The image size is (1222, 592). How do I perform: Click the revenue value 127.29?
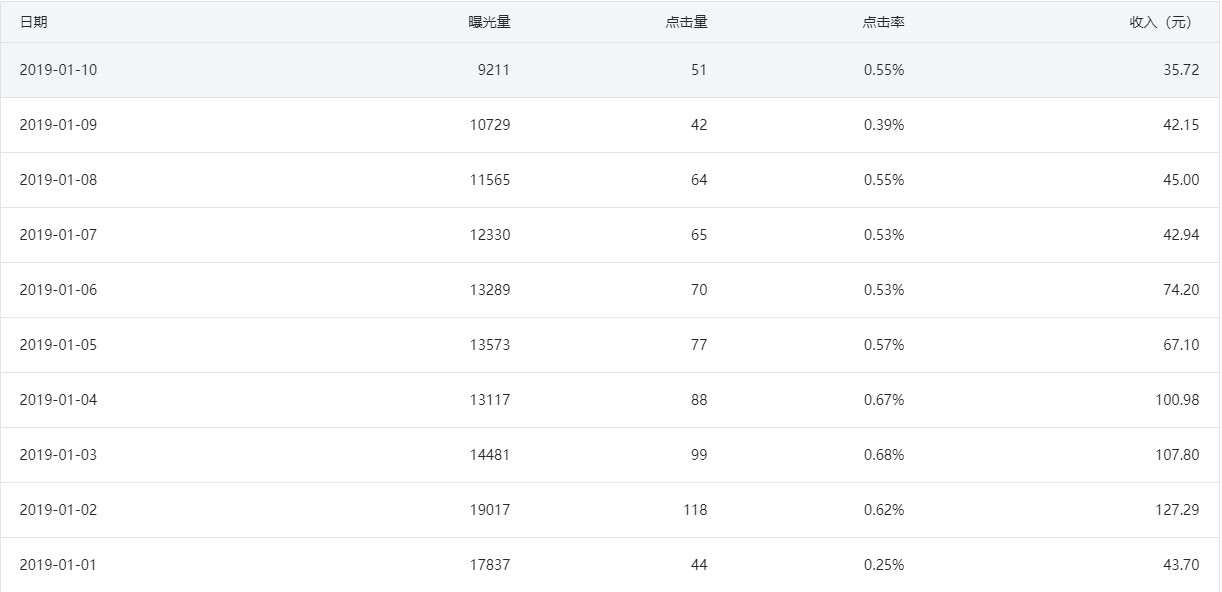[1176, 510]
